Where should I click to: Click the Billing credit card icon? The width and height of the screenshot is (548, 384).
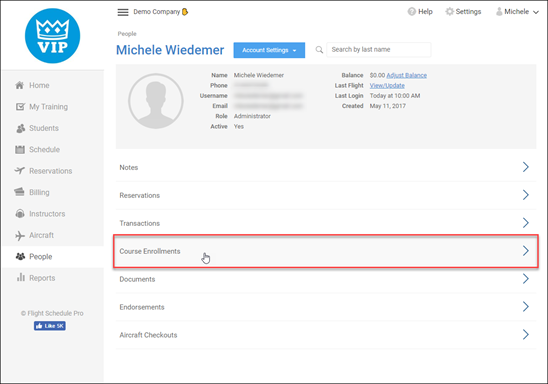coord(20,192)
